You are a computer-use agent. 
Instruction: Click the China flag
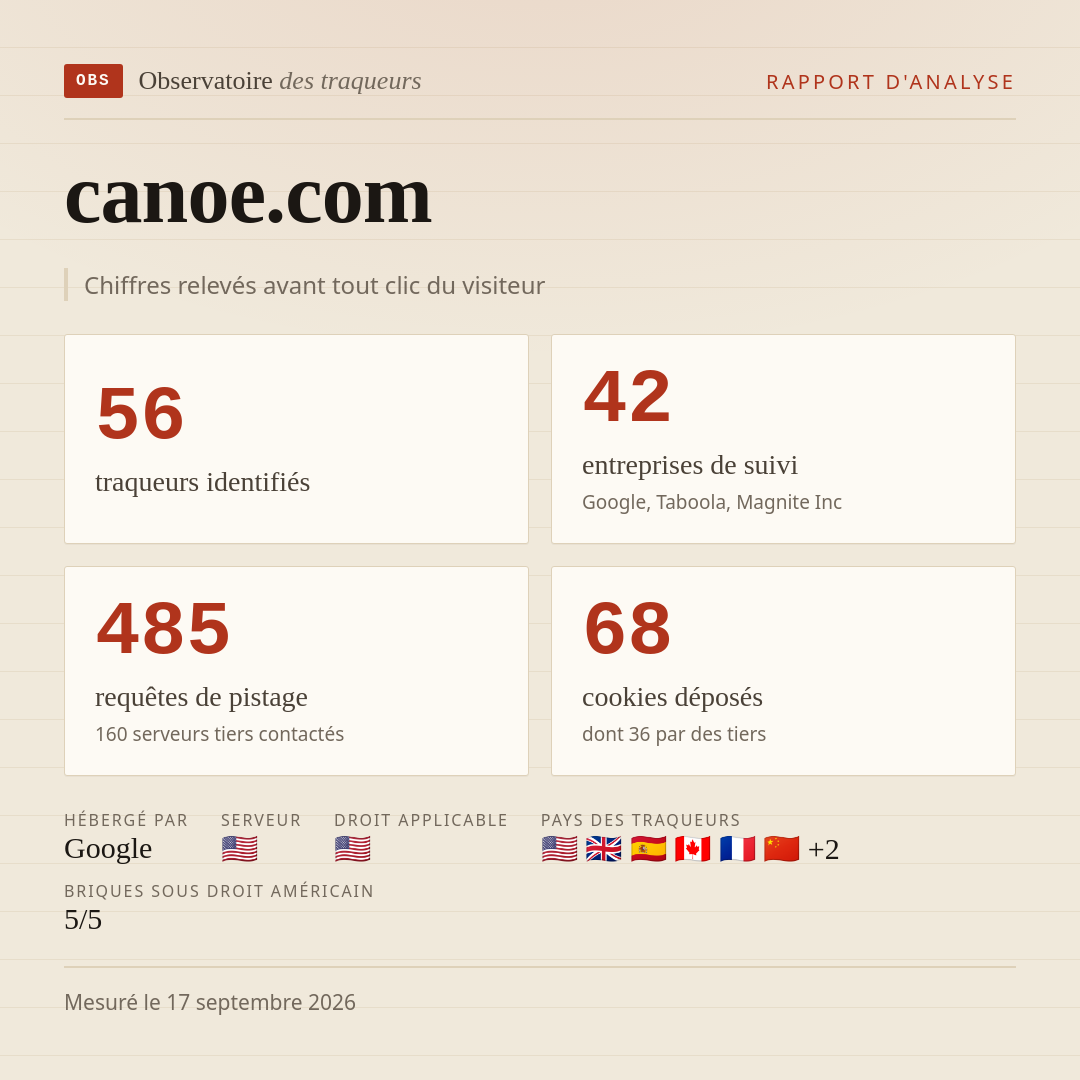[x=782, y=849]
